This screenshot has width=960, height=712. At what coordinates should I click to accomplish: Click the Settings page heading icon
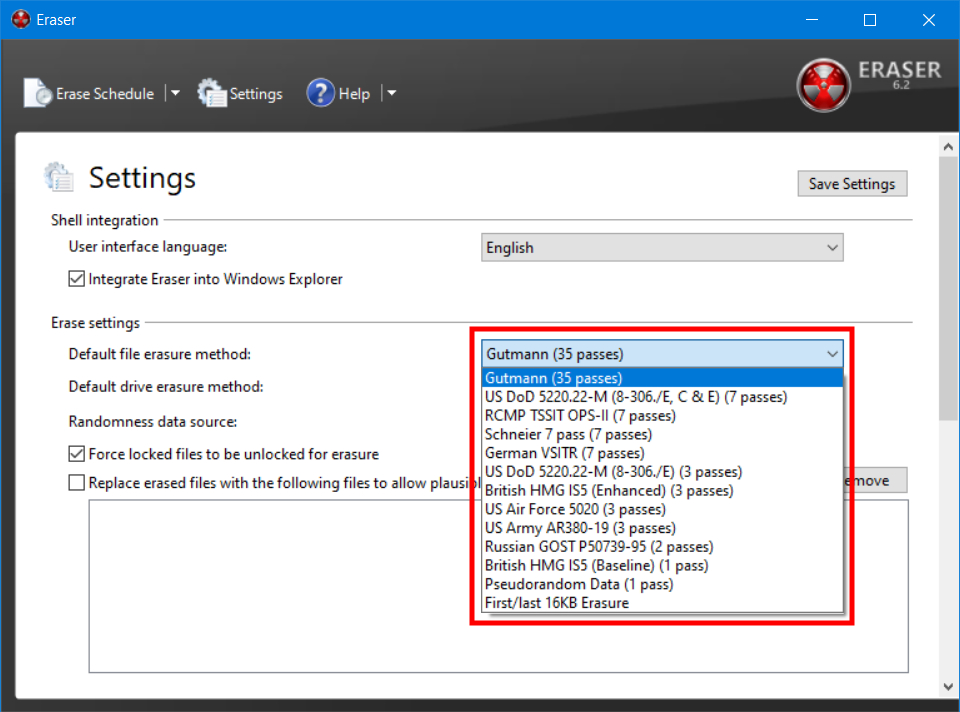pyautogui.click(x=59, y=178)
